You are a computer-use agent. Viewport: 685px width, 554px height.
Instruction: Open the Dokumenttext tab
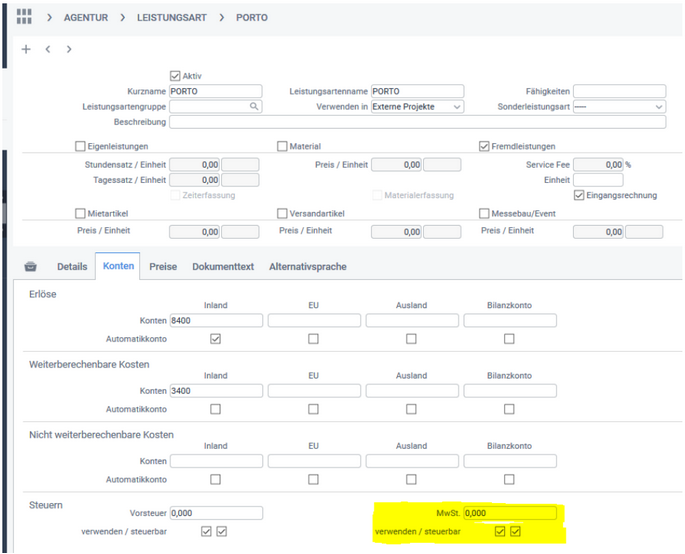223,267
